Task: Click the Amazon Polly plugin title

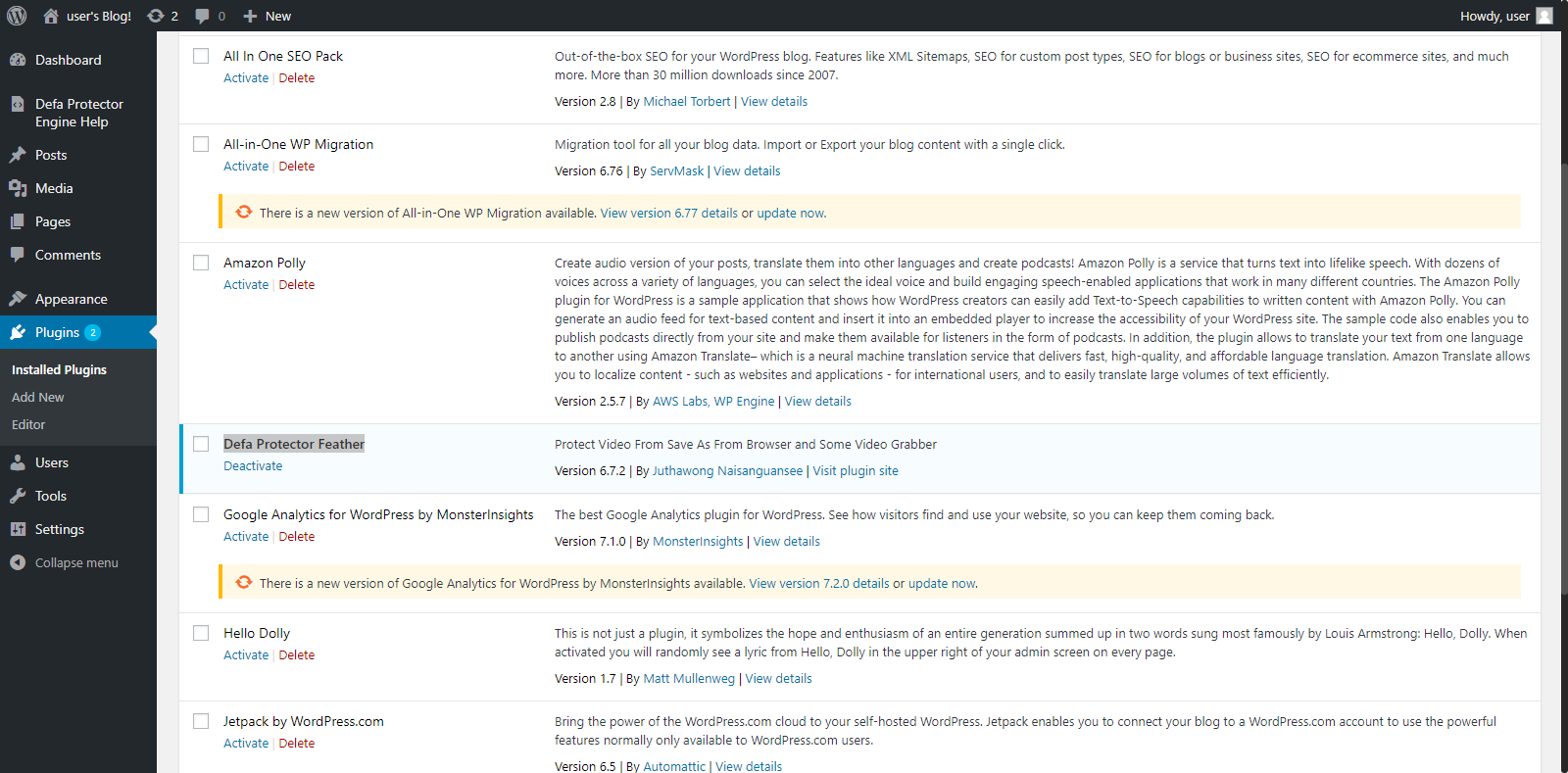Action: (x=265, y=263)
